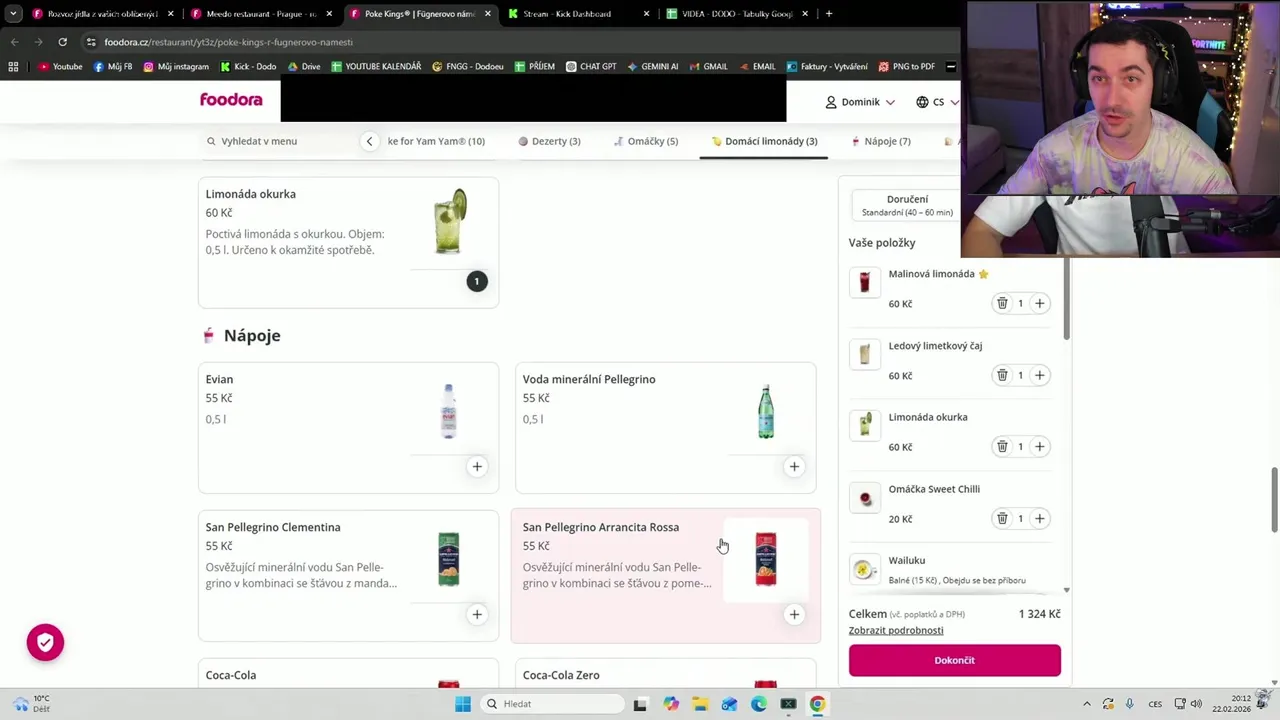Click the foodora logo
Screen dimensions: 1280x720
pyautogui.click(x=231, y=100)
